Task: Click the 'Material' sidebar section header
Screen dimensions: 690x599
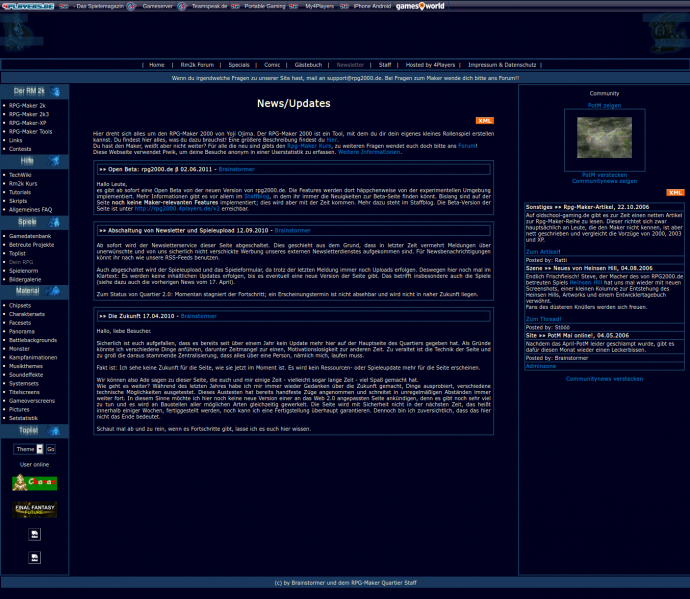Action: [x=34, y=291]
